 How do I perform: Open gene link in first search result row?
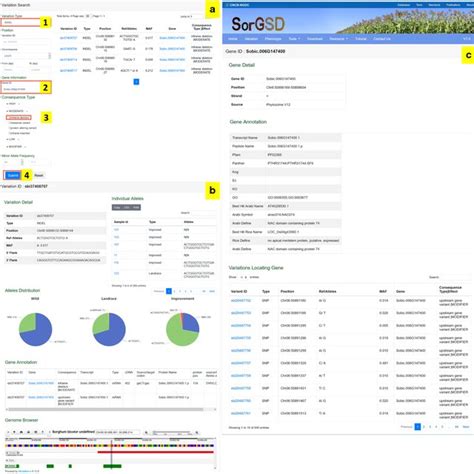tap(172, 38)
